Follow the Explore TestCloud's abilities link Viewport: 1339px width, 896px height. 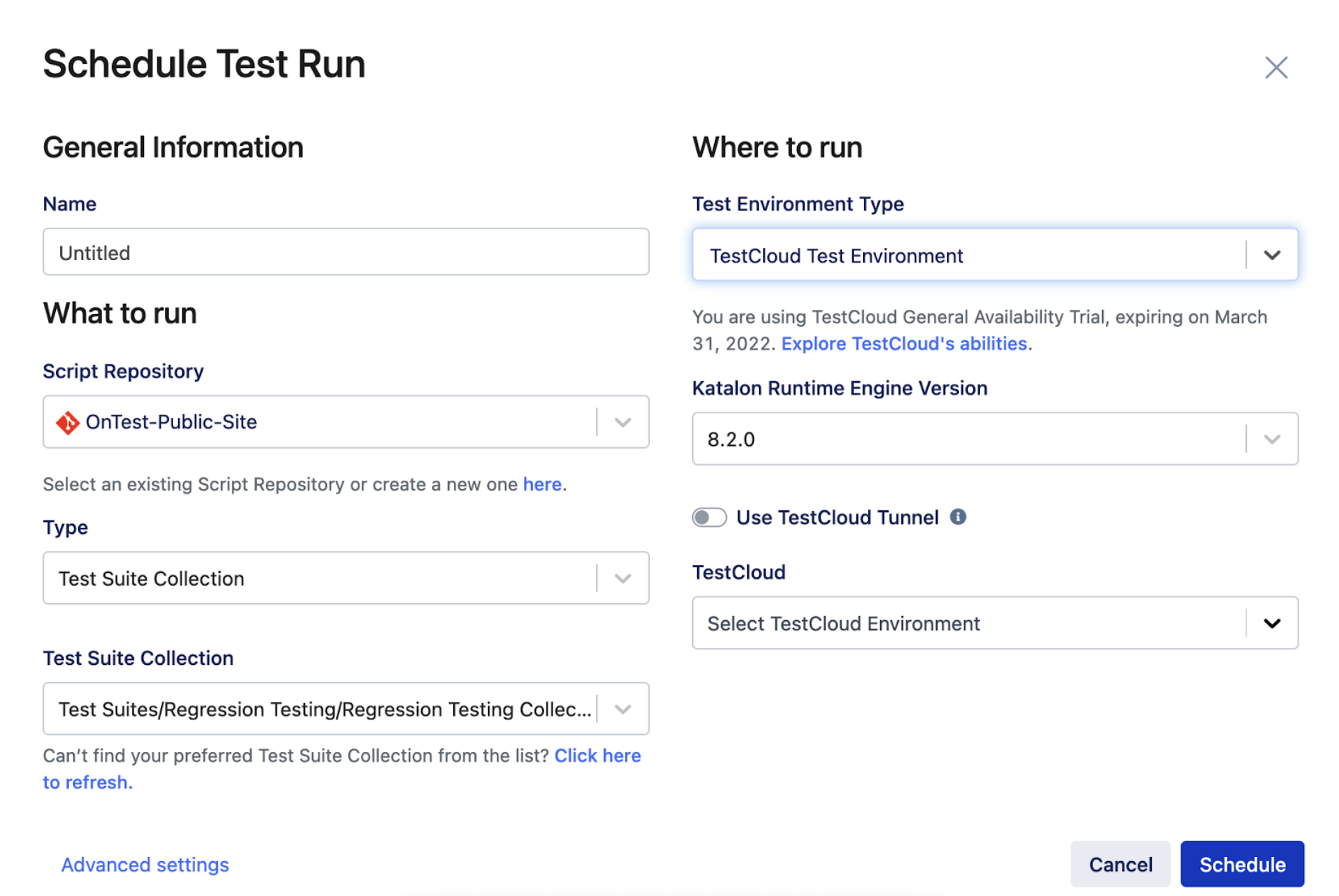click(904, 344)
